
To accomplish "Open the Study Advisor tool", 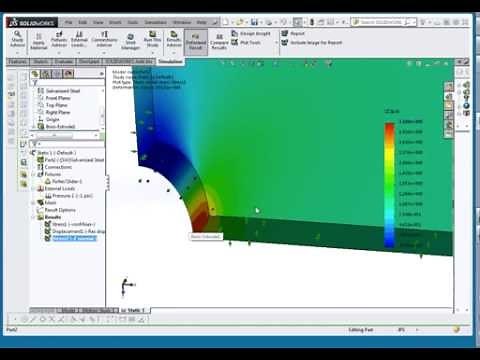I will click(x=17, y=39).
